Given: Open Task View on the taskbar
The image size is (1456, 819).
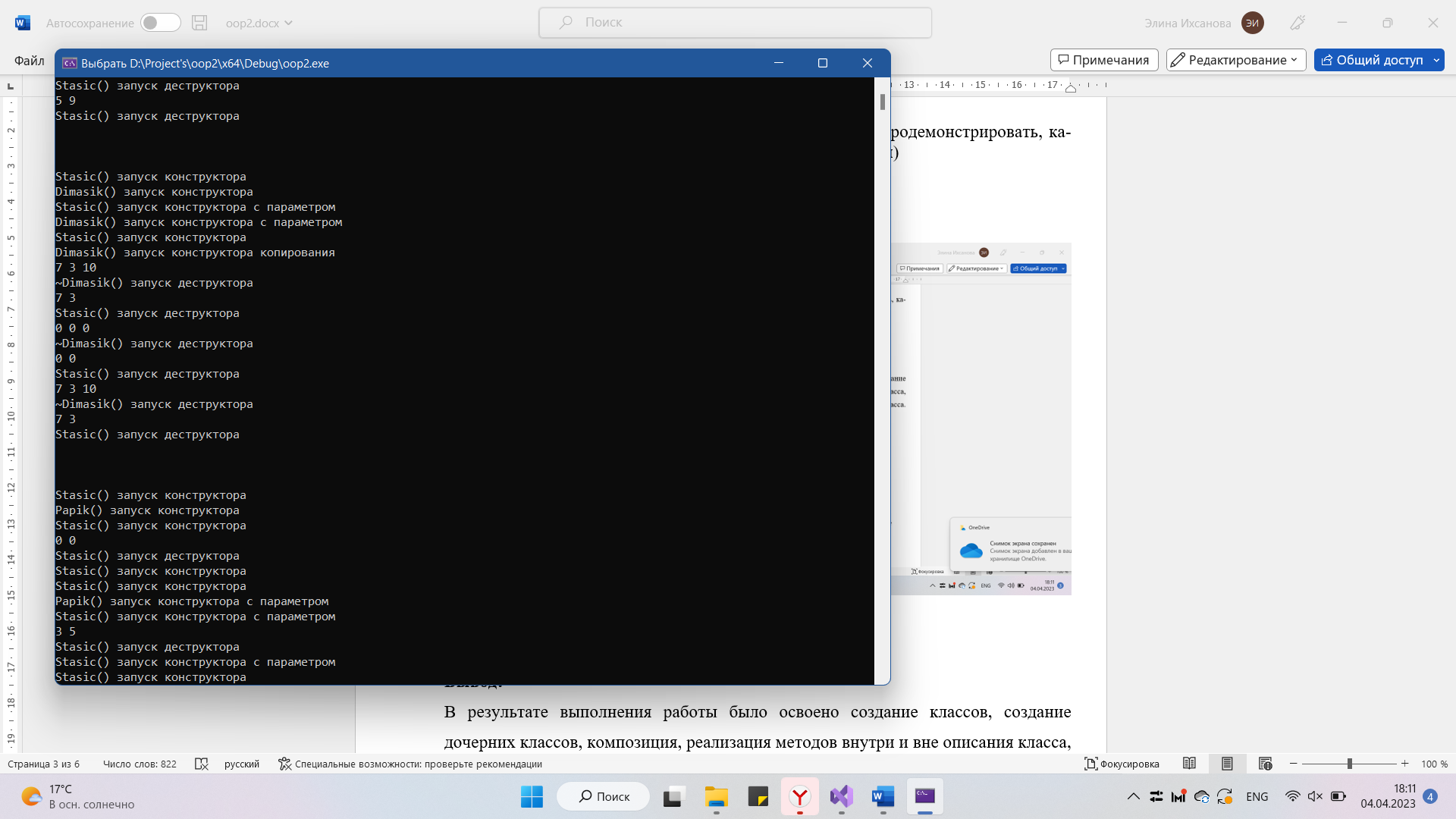Looking at the screenshot, I should pyautogui.click(x=673, y=796).
